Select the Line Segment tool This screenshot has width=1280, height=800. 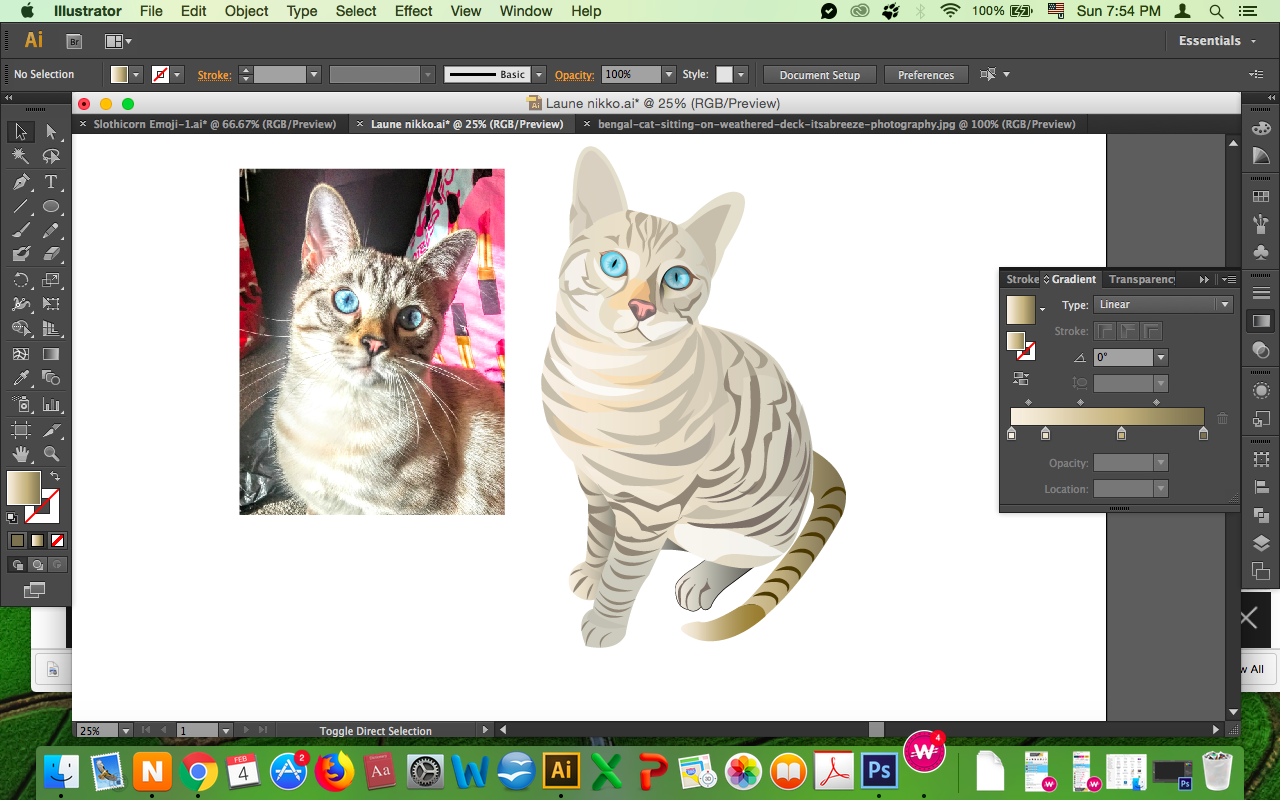coord(20,207)
